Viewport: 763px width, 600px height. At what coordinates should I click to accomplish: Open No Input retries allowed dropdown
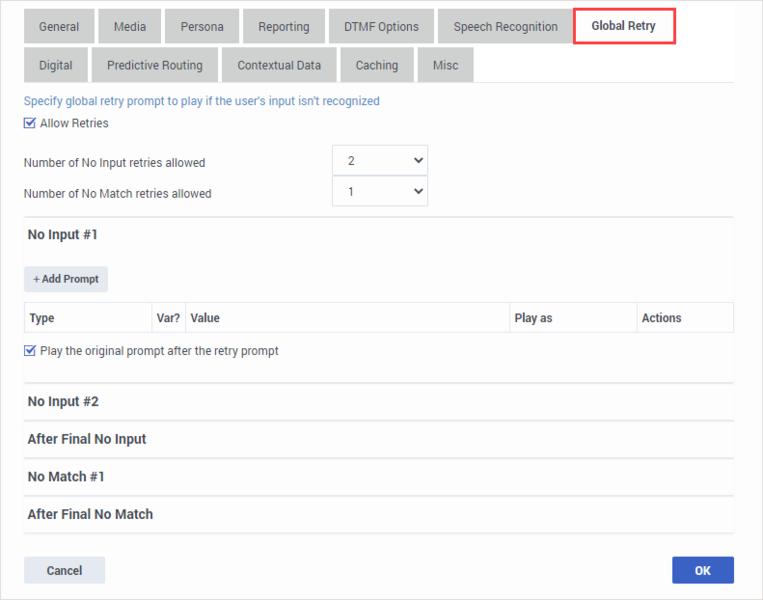coord(380,160)
